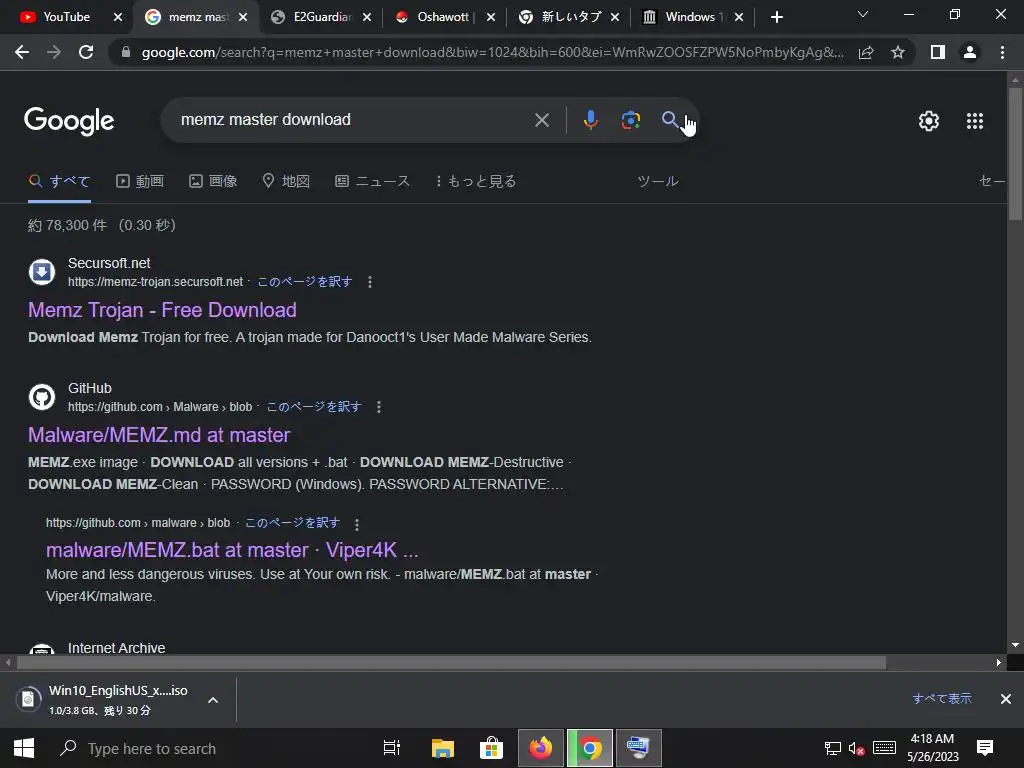This screenshot has height=768, width=1024.
Task: Open site info lock icon
Action: 125,52
